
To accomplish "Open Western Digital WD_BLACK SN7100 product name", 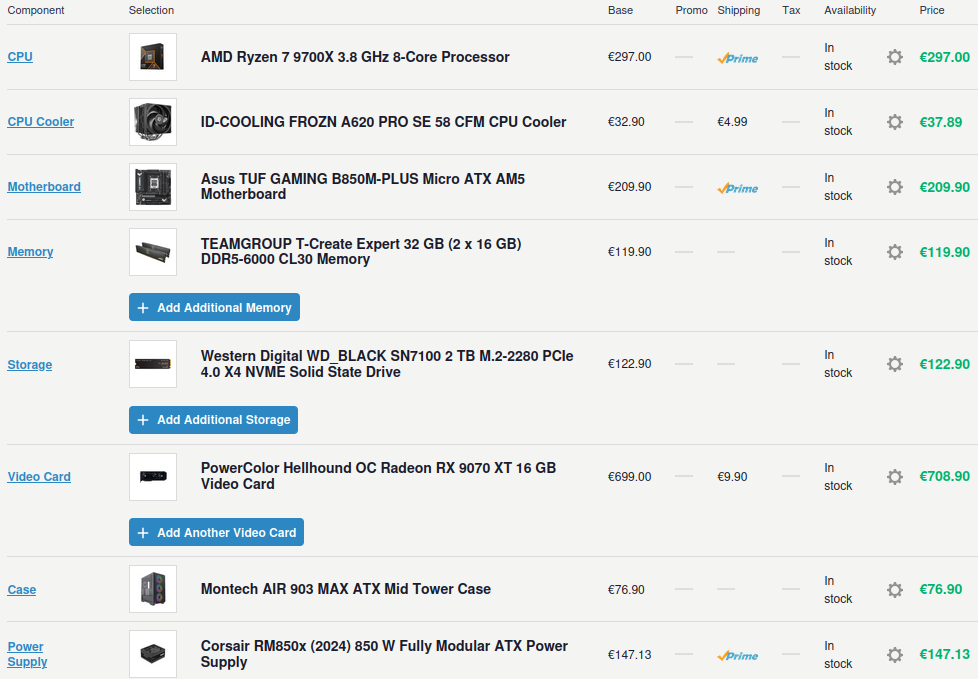I will (387, 364).
